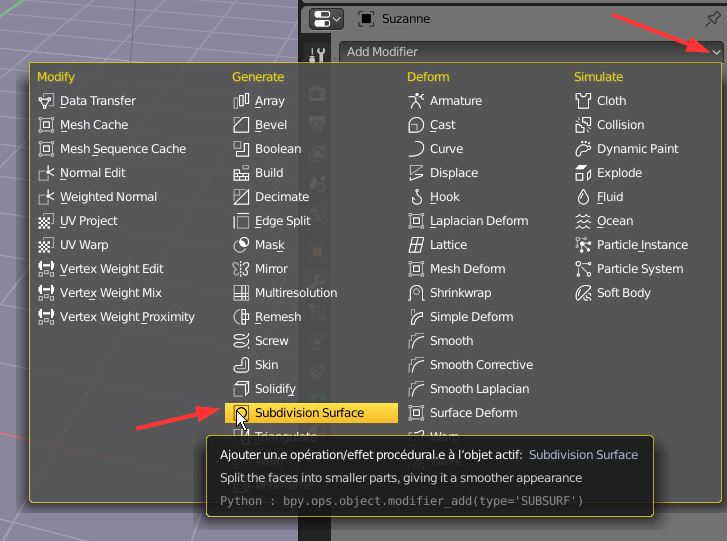Click the Vertex Weight Edit icon
Image resolution: width=727 pixels, height=541 pixels.
coord(46,269)
